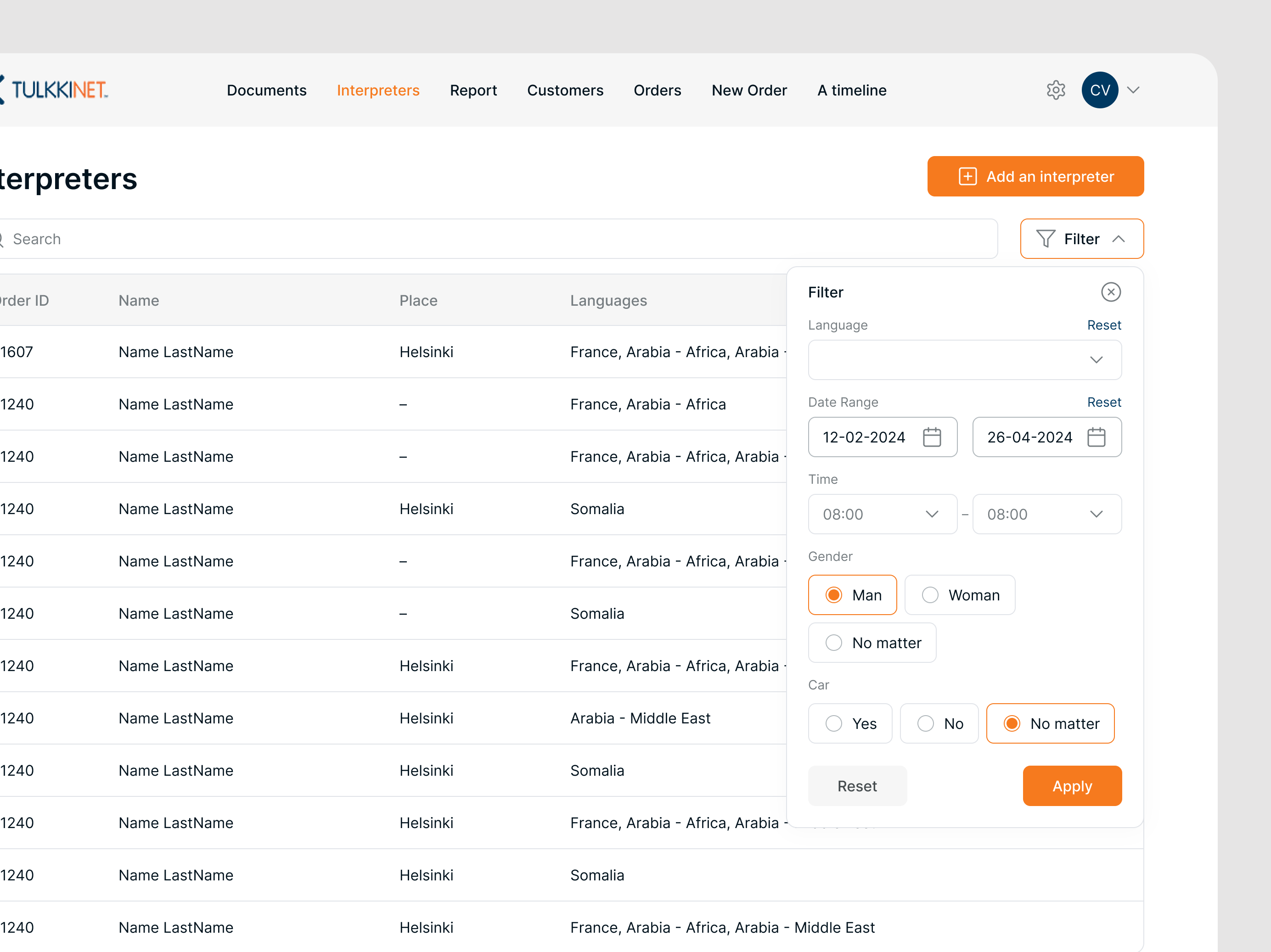
Task: Close the Filter panel via X icon
Action: [1111, 292]
